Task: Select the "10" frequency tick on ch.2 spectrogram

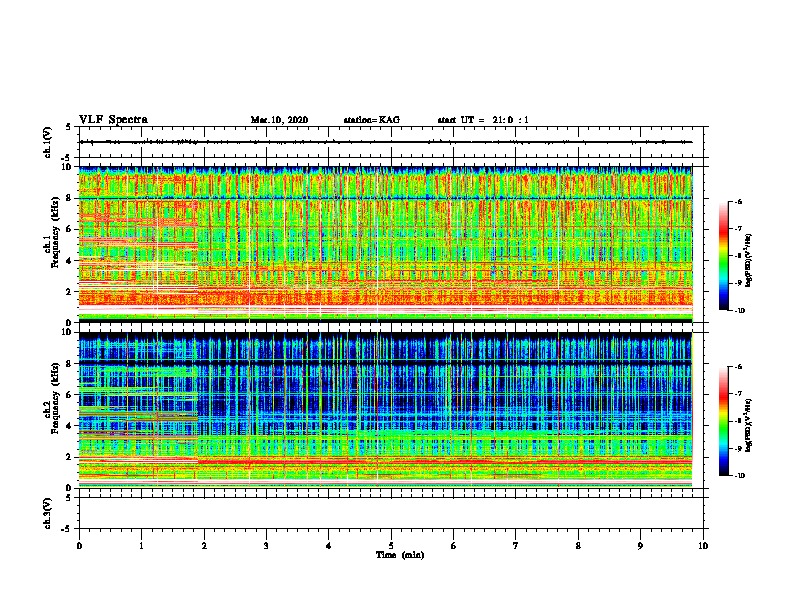Action: (x=67, y=332)
